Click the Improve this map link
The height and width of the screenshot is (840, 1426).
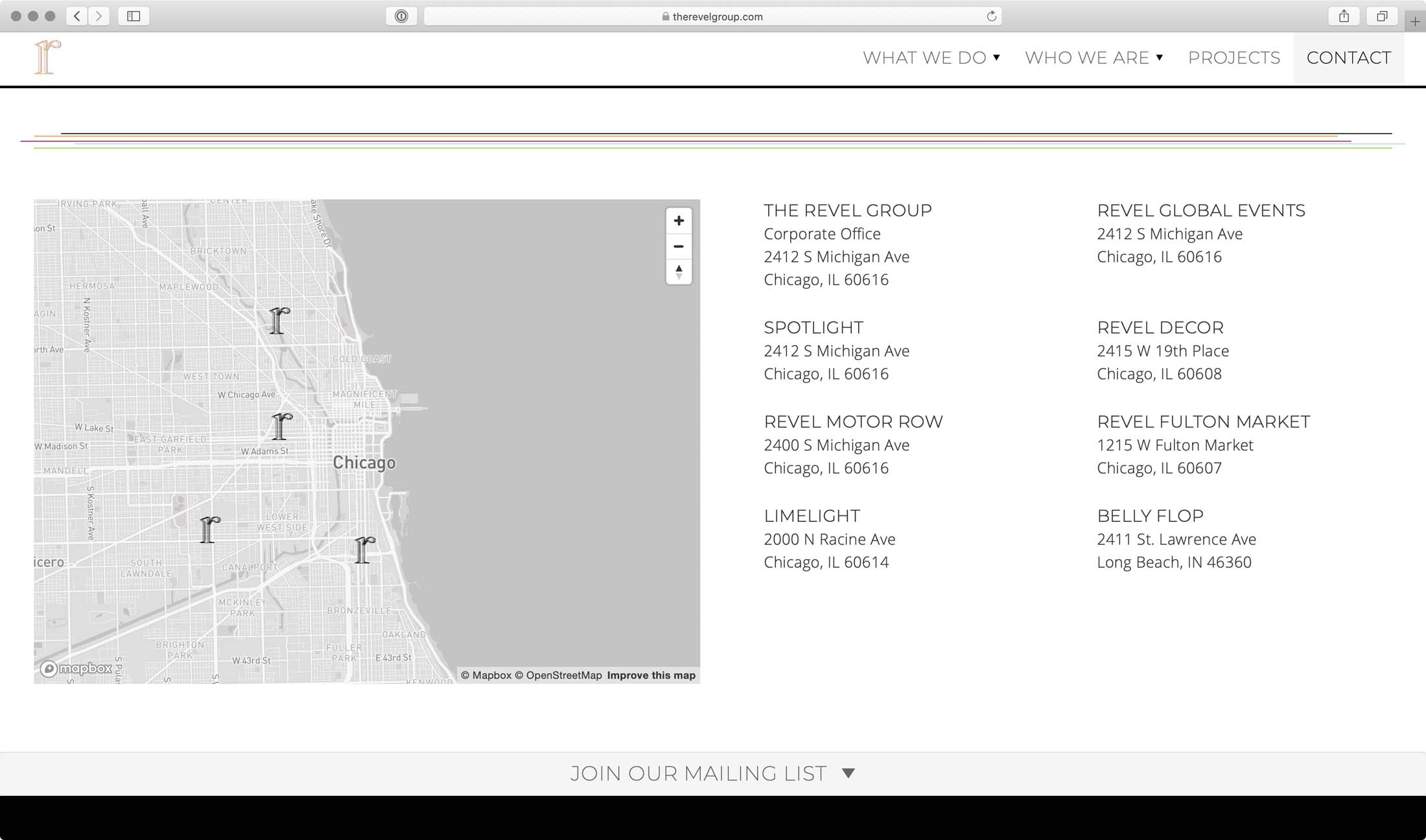[x=651, y=675]
